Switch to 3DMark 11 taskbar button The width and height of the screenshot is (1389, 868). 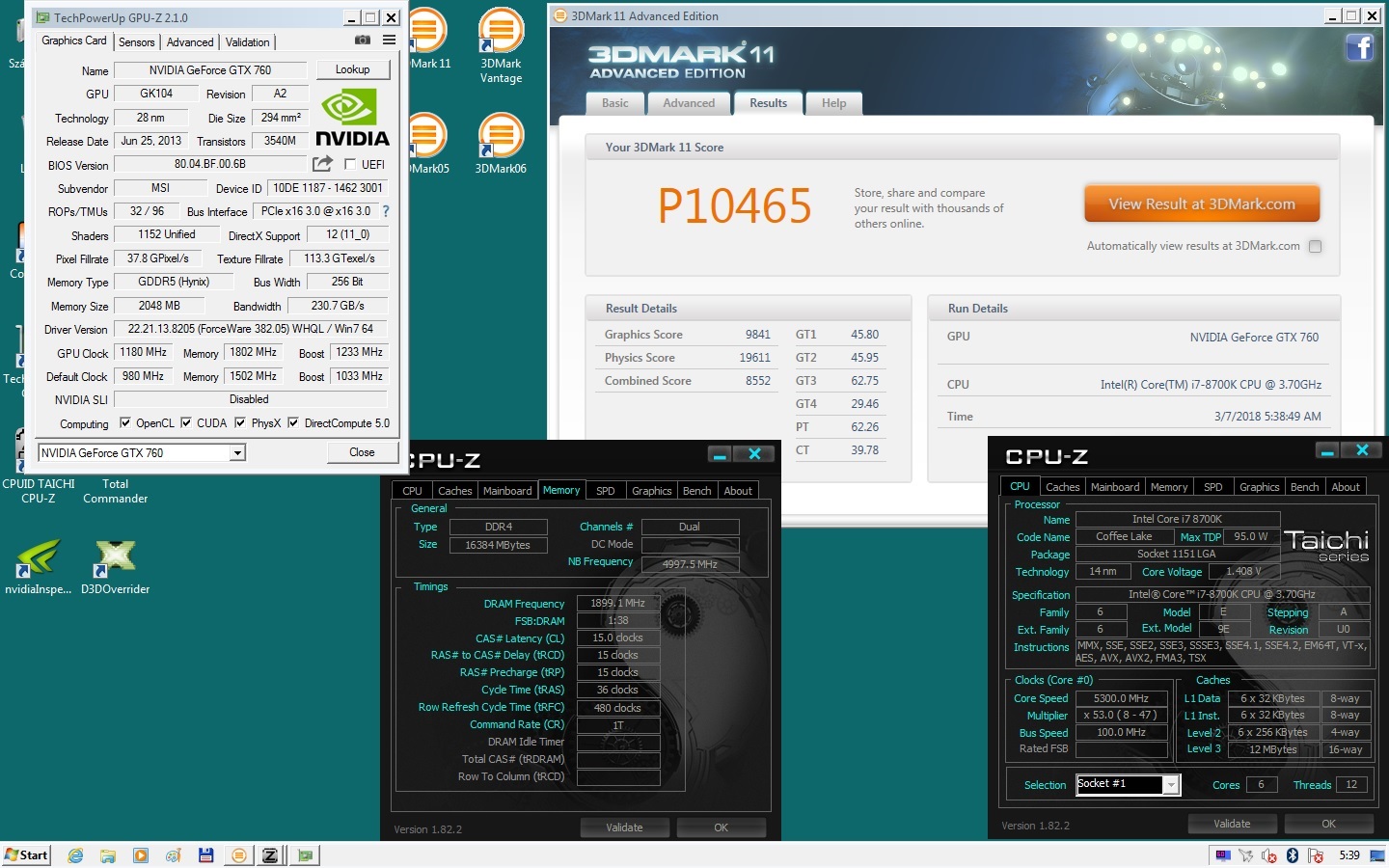(239, 855)
